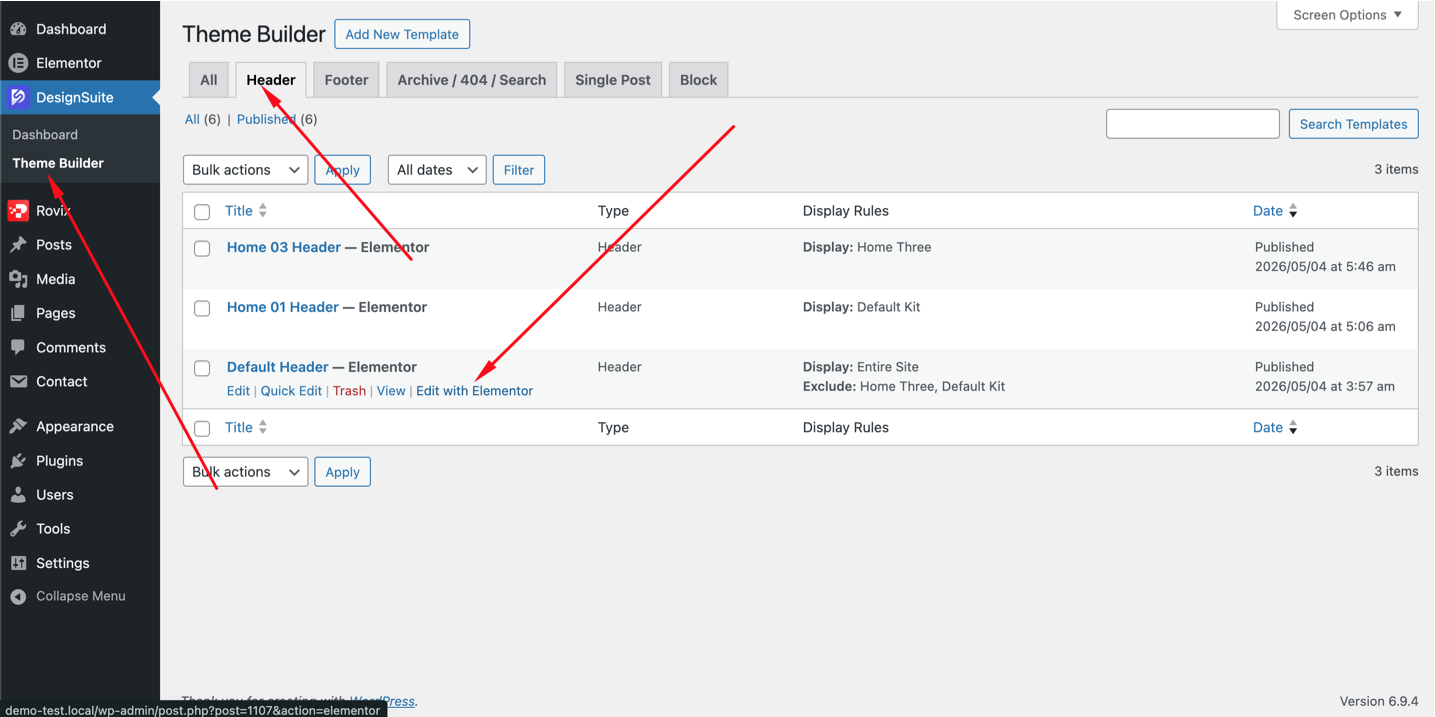Screen dimensions: 1435x717
Task: Open the top Bulk actions dropdown
Action: point(245,170)
